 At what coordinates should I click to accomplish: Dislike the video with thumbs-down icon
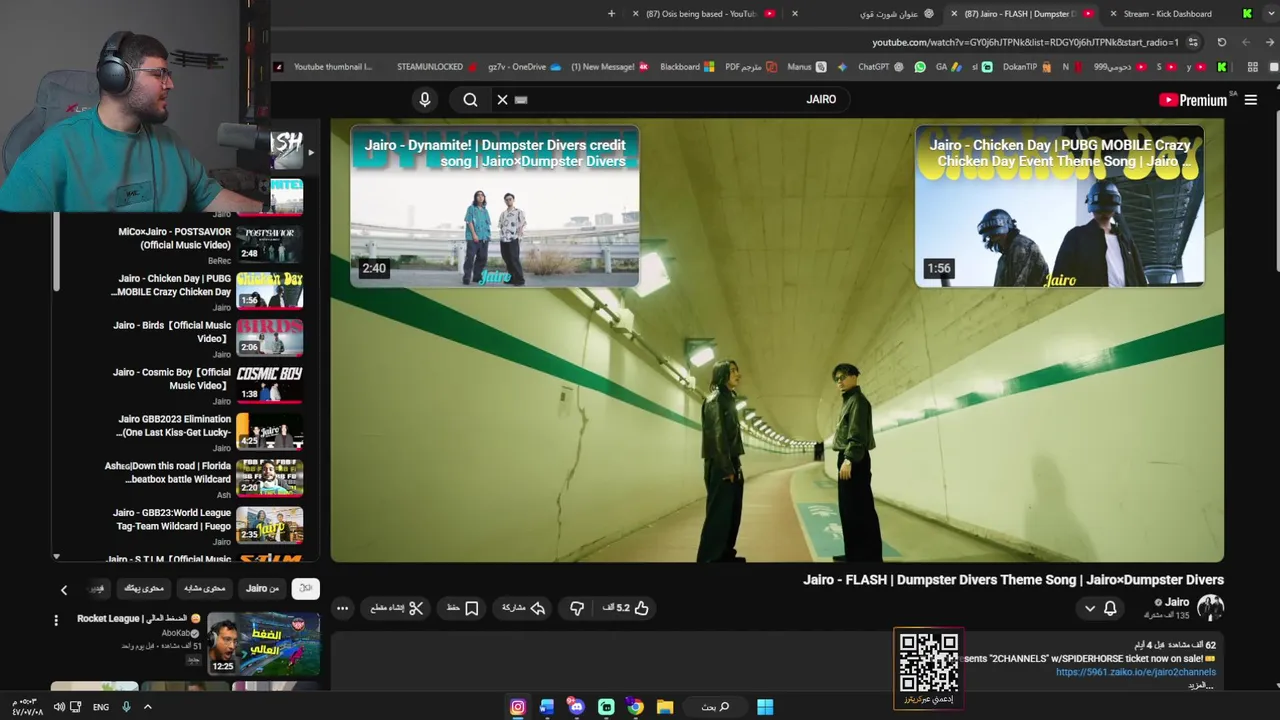pos(577,607)
